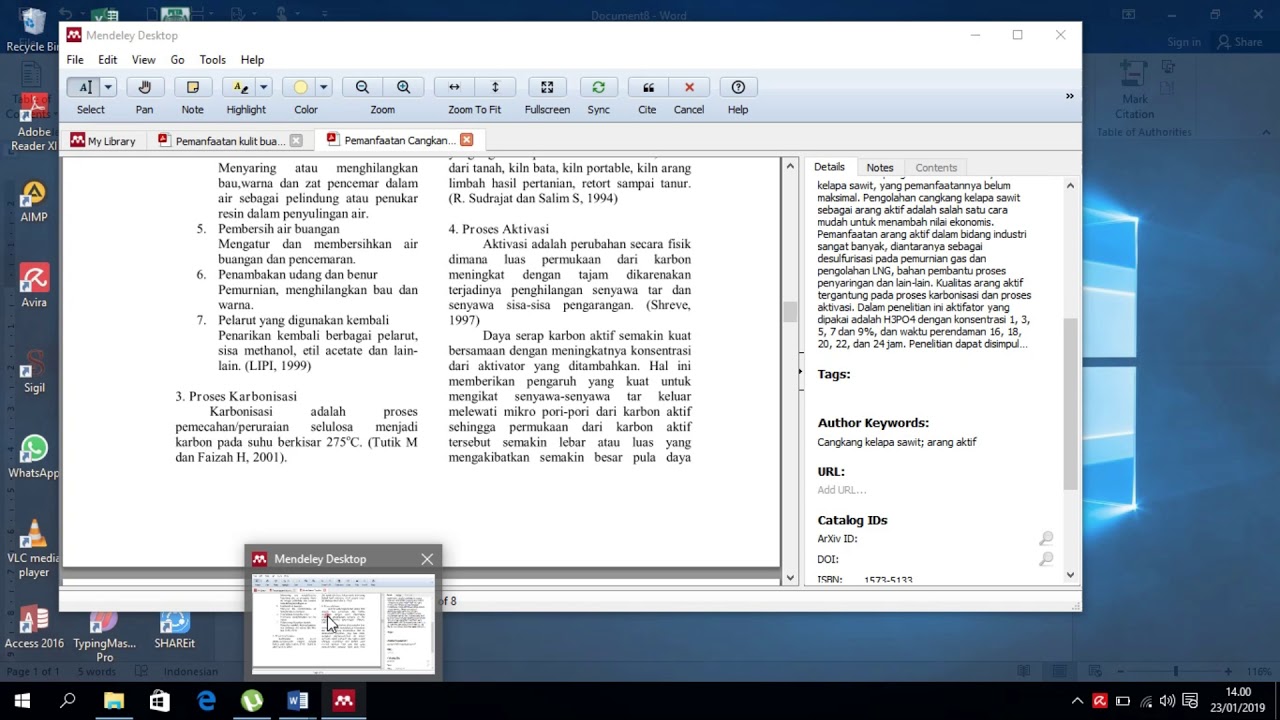Viewport: 1280px width, 720px height.
Task: Switch to My Library tab
Action: point(103,141)
